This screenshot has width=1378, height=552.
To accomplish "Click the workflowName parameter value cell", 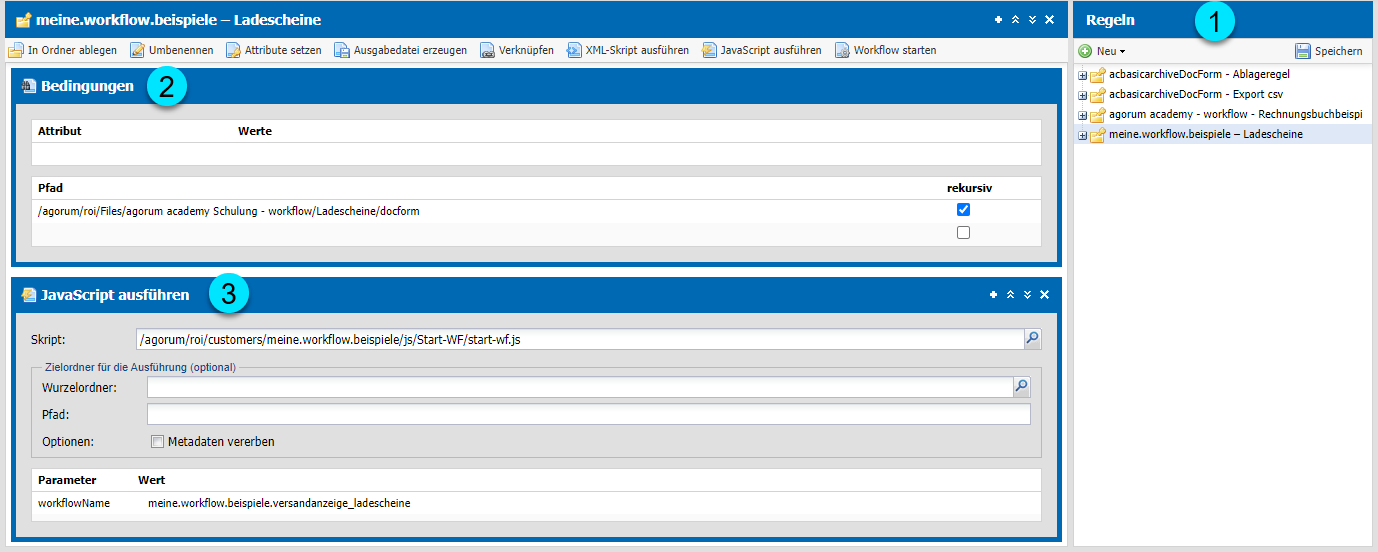I will click(x=279, y=503).
